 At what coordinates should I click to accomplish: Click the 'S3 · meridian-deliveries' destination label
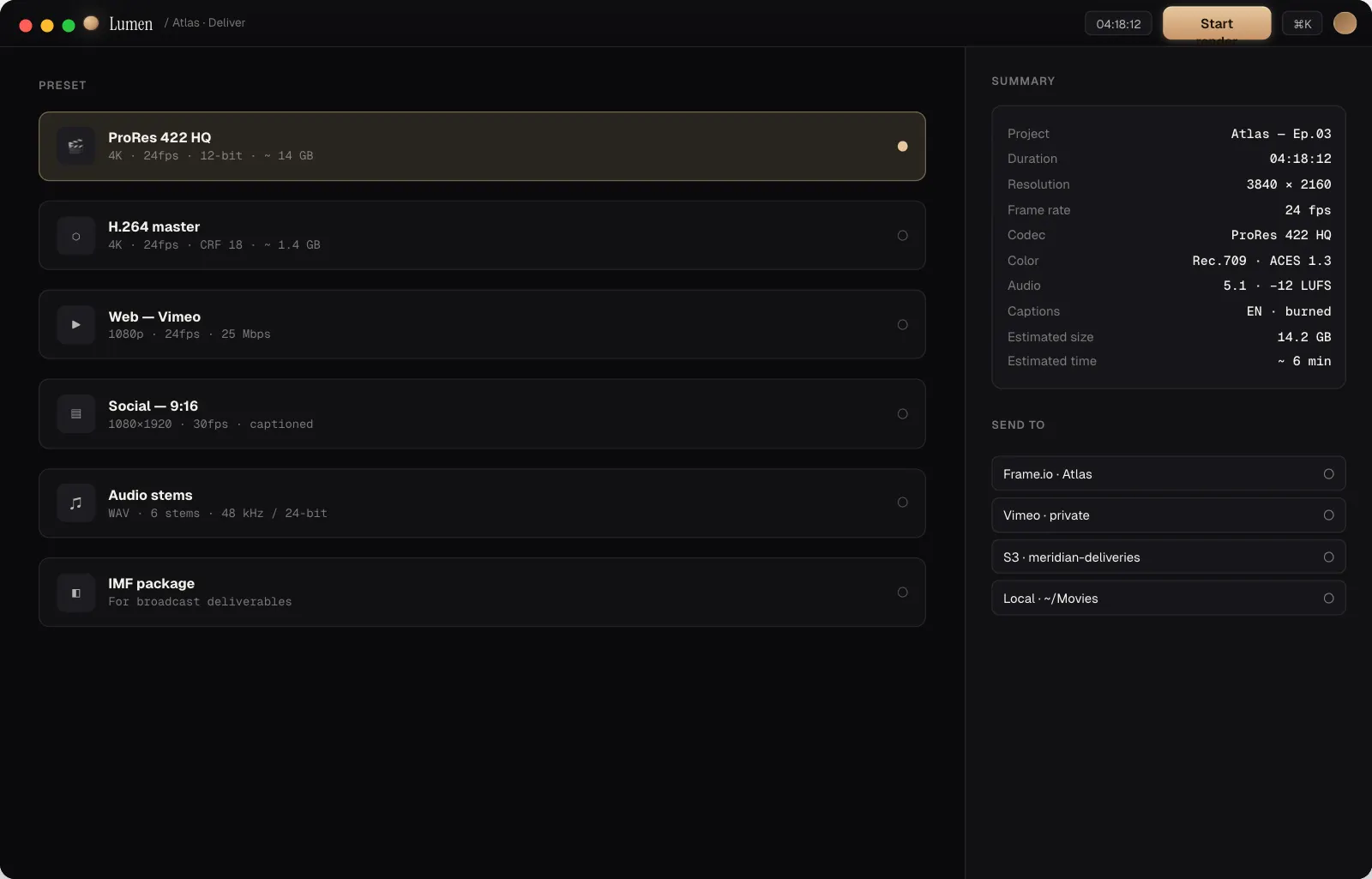(x=1072, y=557)
